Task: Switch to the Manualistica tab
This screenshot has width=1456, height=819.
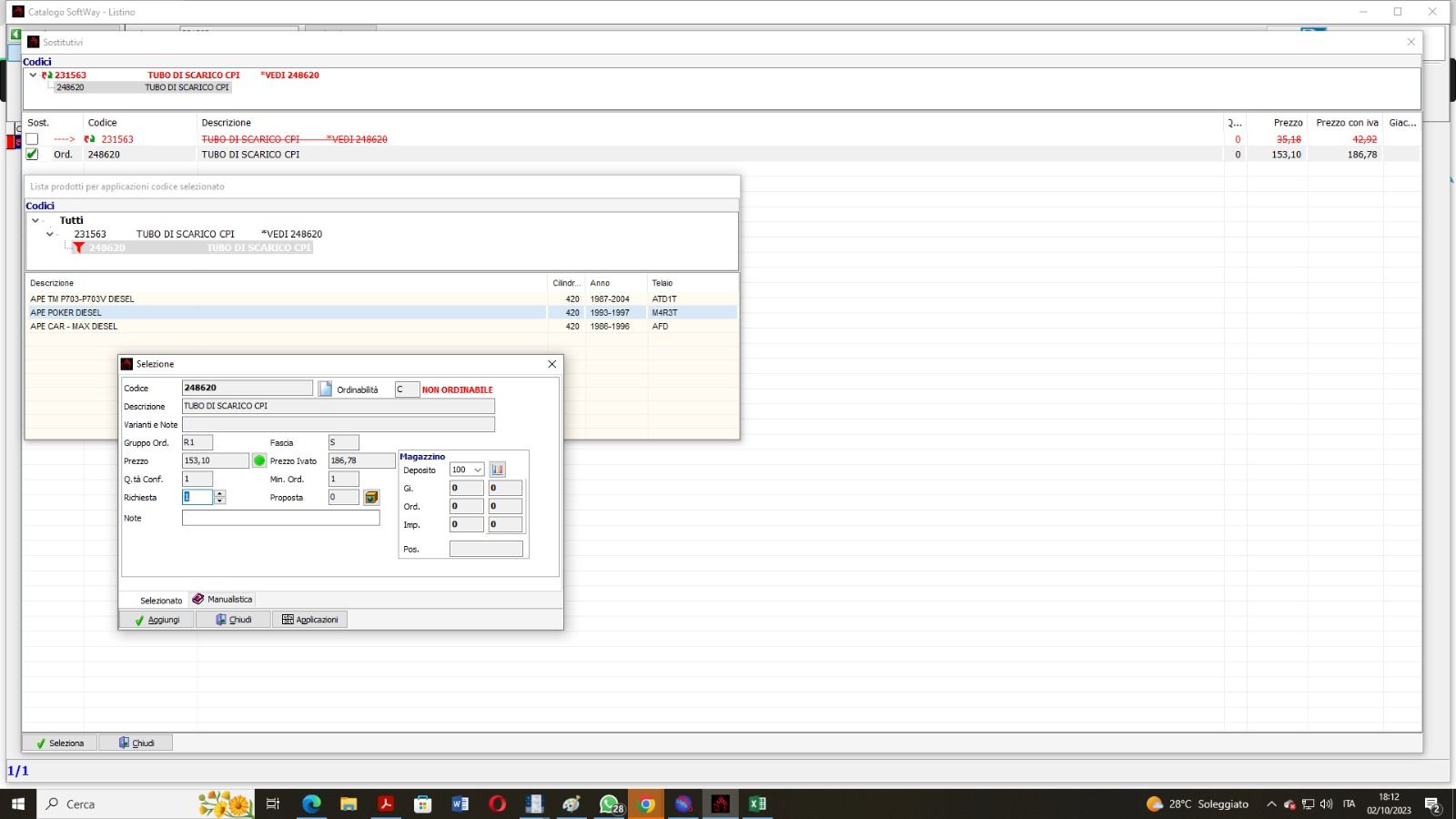Action: tap(222, 600)
